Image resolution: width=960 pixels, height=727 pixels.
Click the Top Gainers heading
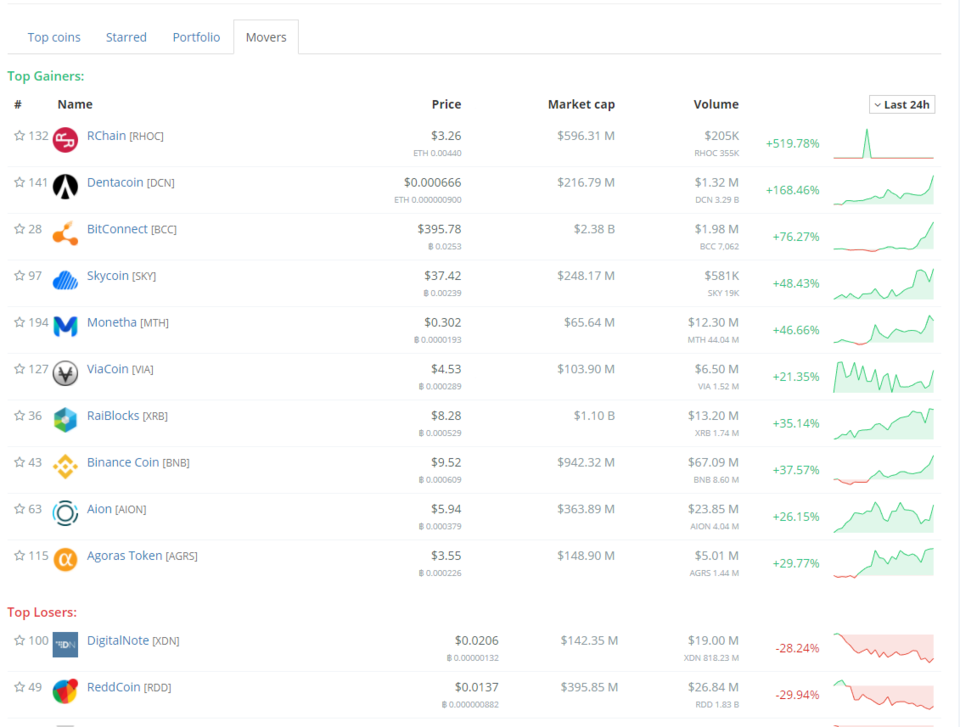point(46,76)
